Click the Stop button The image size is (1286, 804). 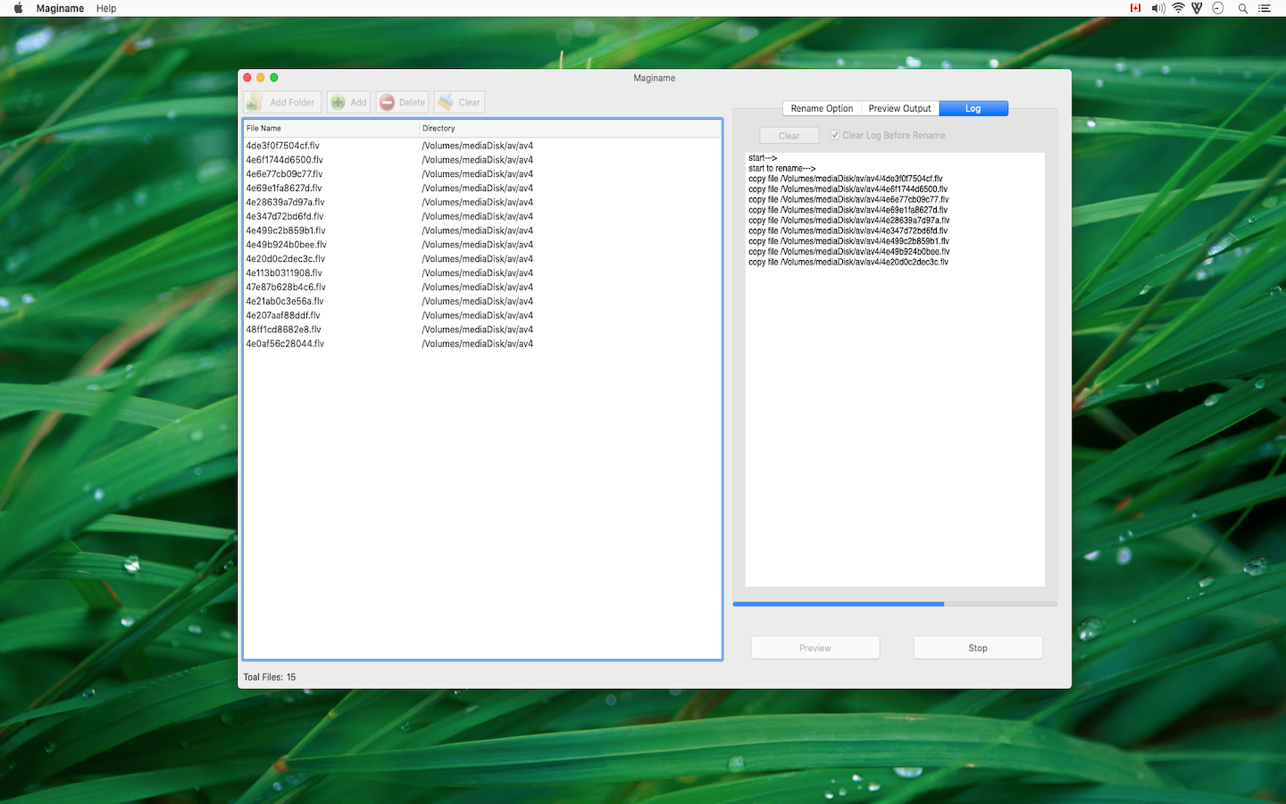coord(978,648)
